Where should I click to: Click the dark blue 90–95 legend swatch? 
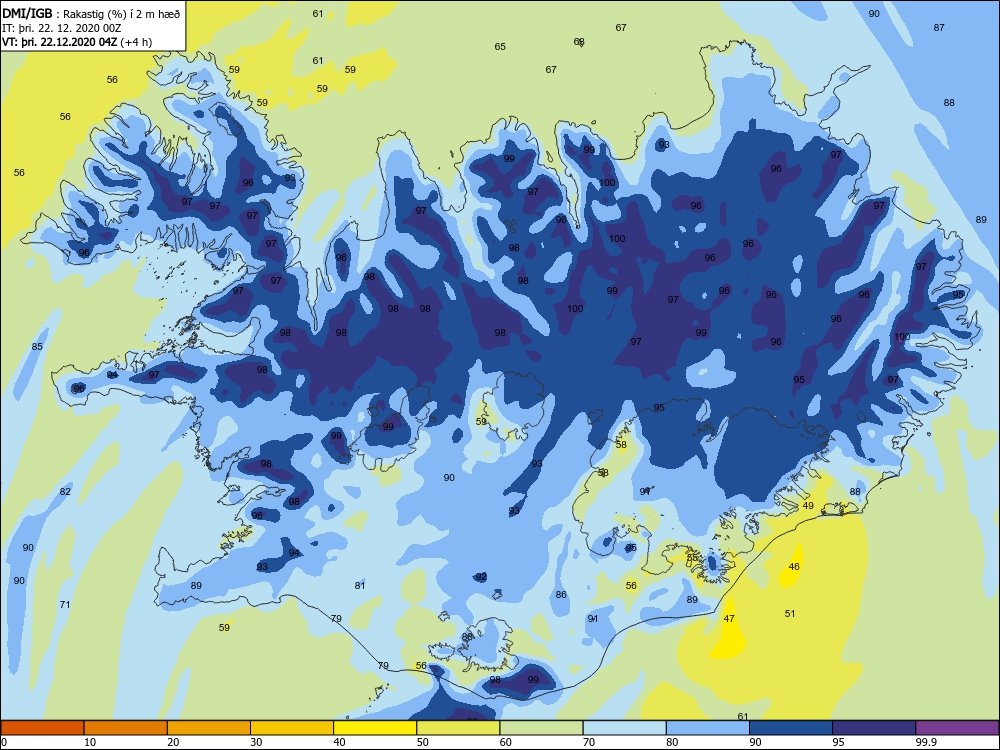coord(791,728)
